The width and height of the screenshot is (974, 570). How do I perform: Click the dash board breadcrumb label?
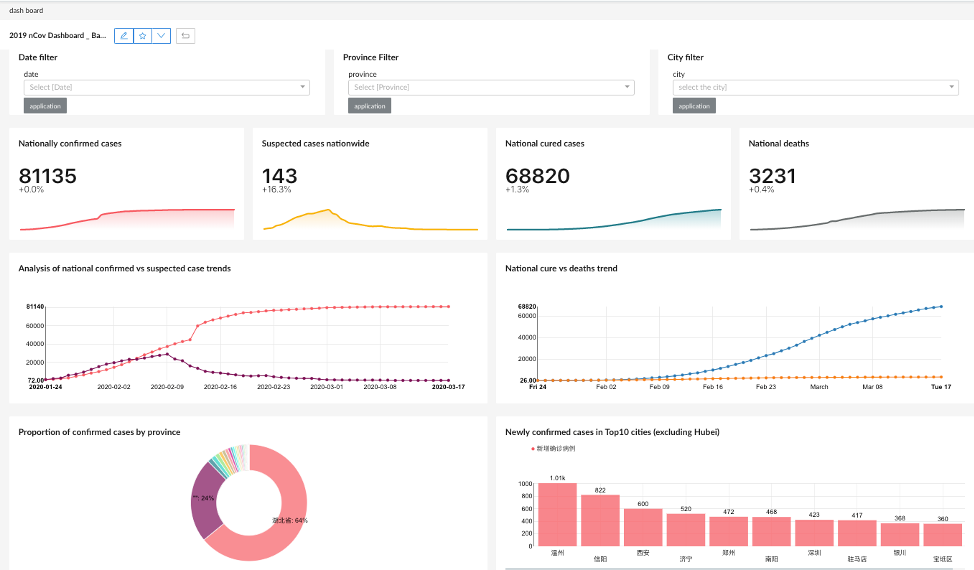coord(26,11)
